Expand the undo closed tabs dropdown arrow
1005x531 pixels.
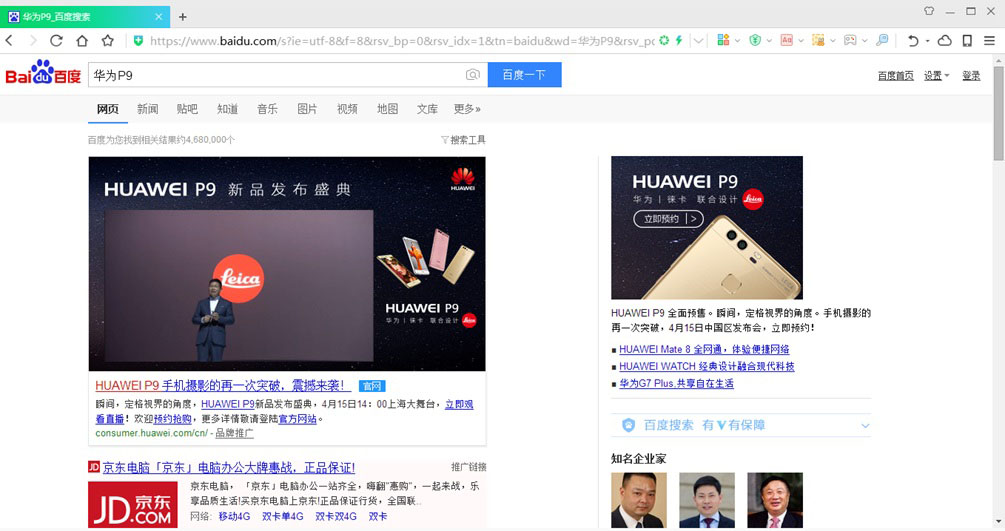pos(927,41)
